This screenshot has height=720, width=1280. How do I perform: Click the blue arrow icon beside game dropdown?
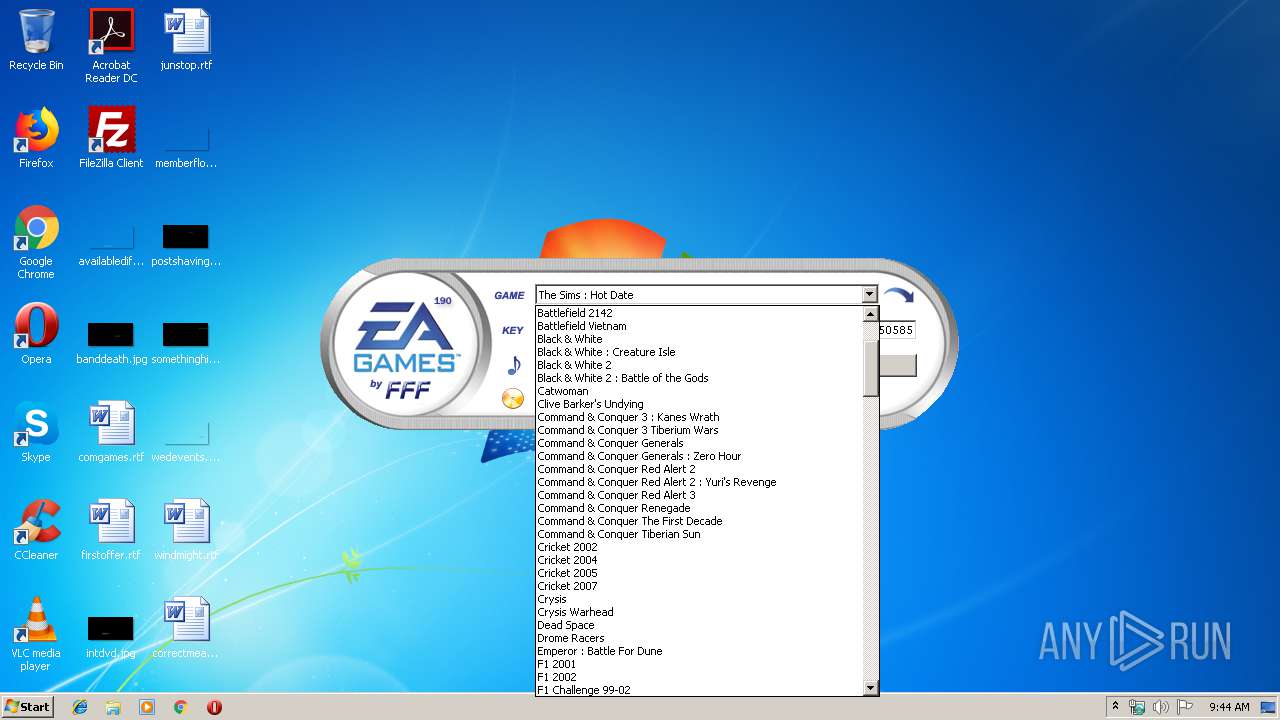click(x=898, y=295)
